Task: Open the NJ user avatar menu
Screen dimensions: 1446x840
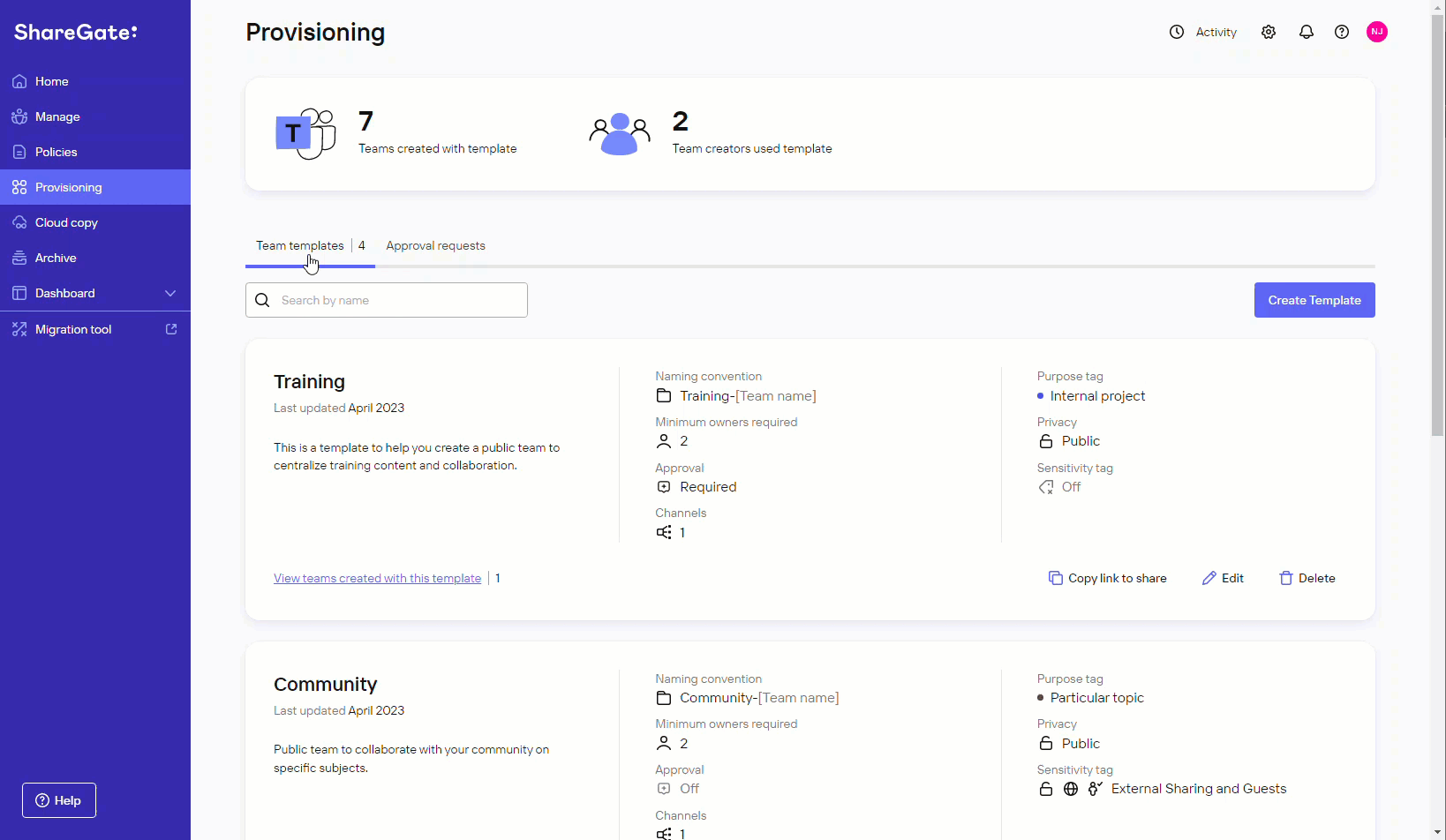Action: [x=1377, y=32]
